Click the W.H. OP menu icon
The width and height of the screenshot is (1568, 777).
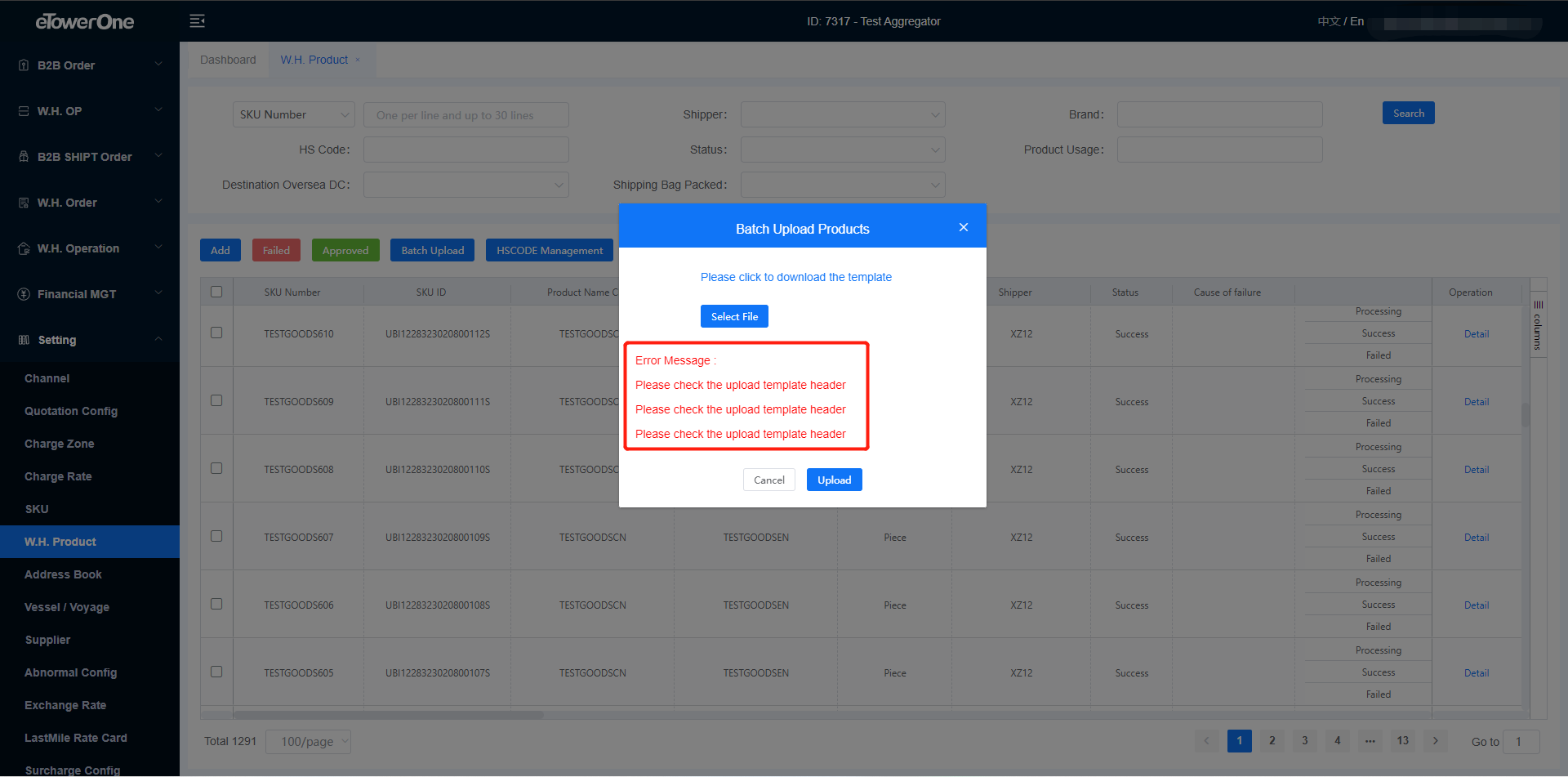coord(24,111)
